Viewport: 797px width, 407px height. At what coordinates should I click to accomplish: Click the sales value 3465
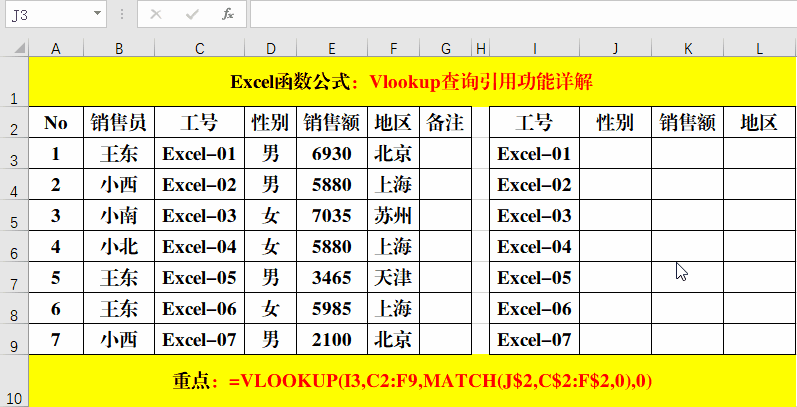(x=332, y=277)
